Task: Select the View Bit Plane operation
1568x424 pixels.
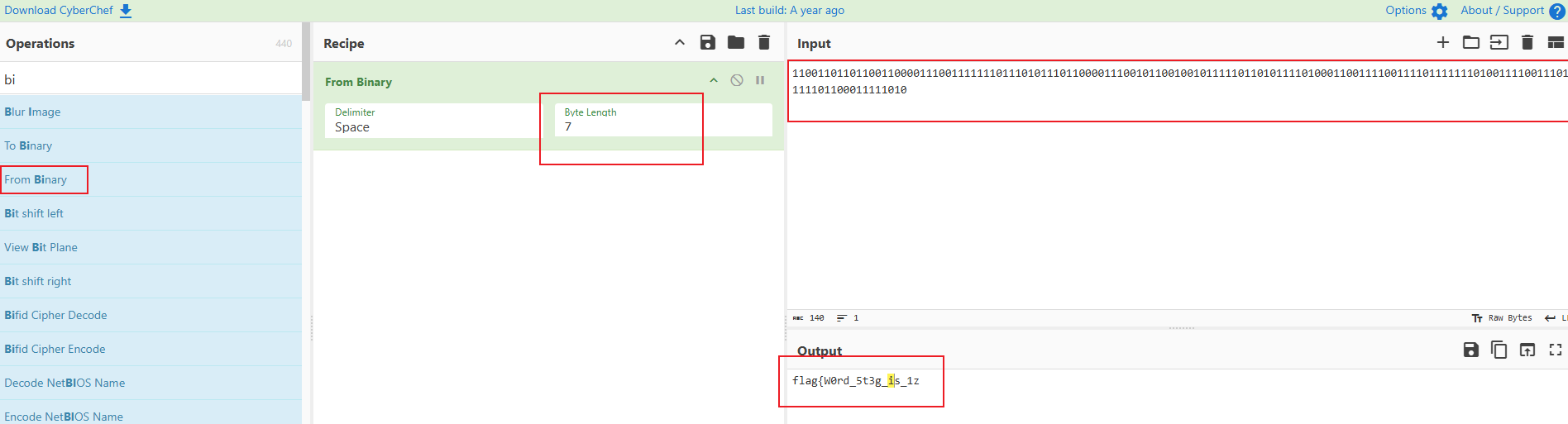Action: pyautogui.click(x=151, y=247)
